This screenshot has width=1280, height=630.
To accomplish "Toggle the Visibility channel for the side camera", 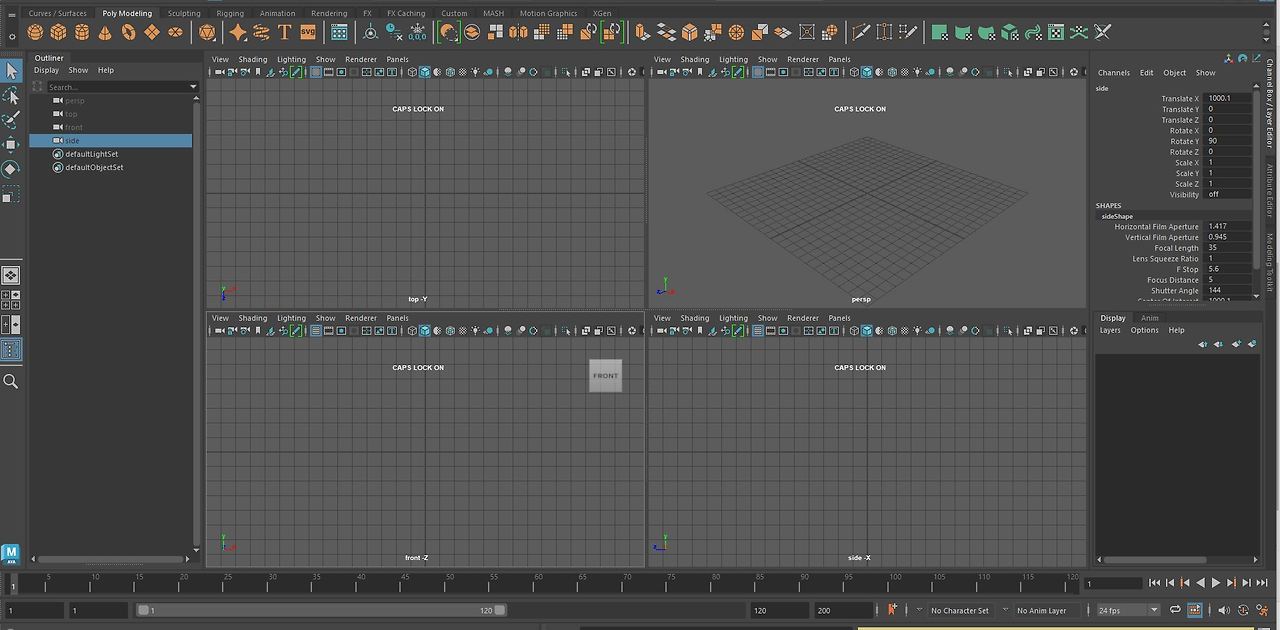I will pyautogui.click(x=1214, y=194).
